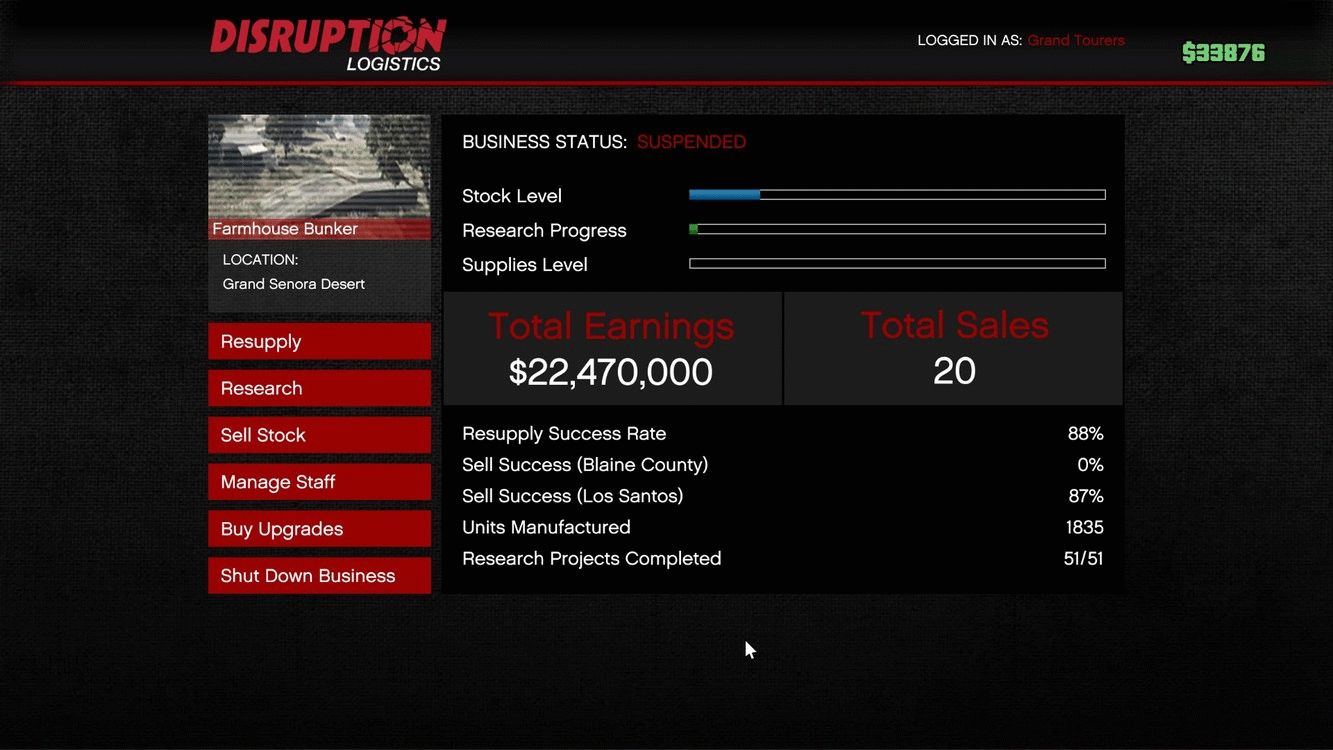Go to Buy Upgrades
Image resolution: width=1333 pixels, height=750 pixels.
[319, 529]
